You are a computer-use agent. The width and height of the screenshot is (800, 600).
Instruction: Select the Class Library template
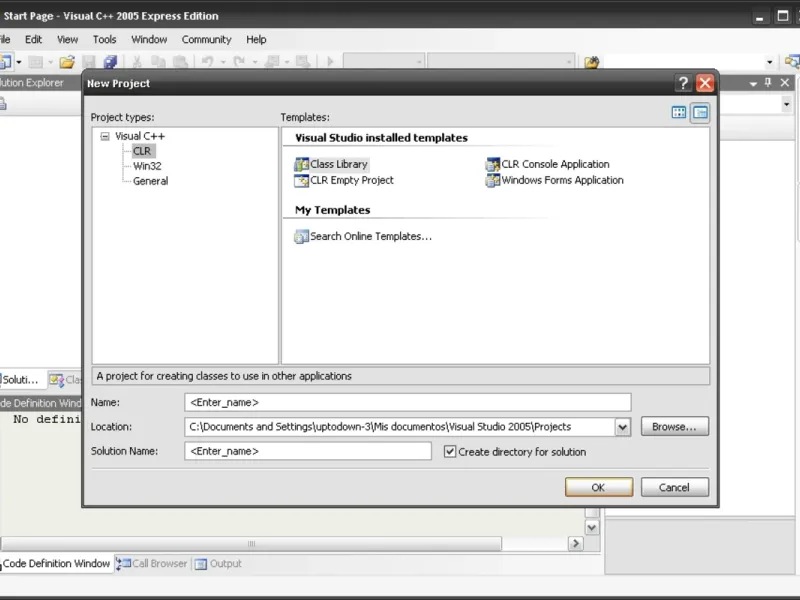[331, 164]
